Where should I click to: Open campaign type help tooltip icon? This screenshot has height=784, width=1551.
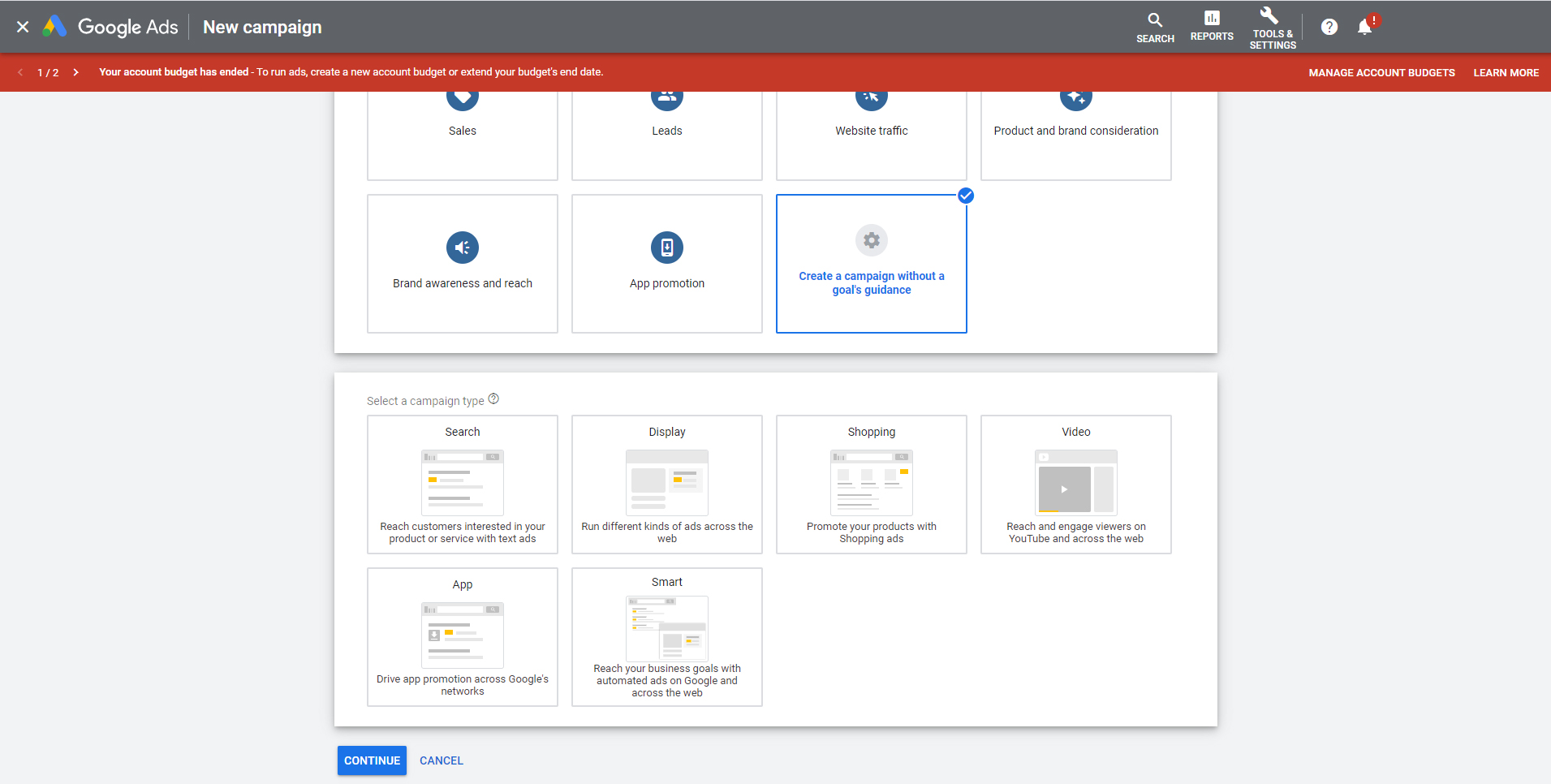click(493, 398)
